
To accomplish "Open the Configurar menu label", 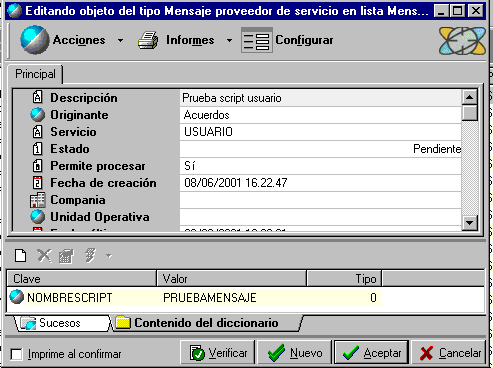I will tap(304, 40).
